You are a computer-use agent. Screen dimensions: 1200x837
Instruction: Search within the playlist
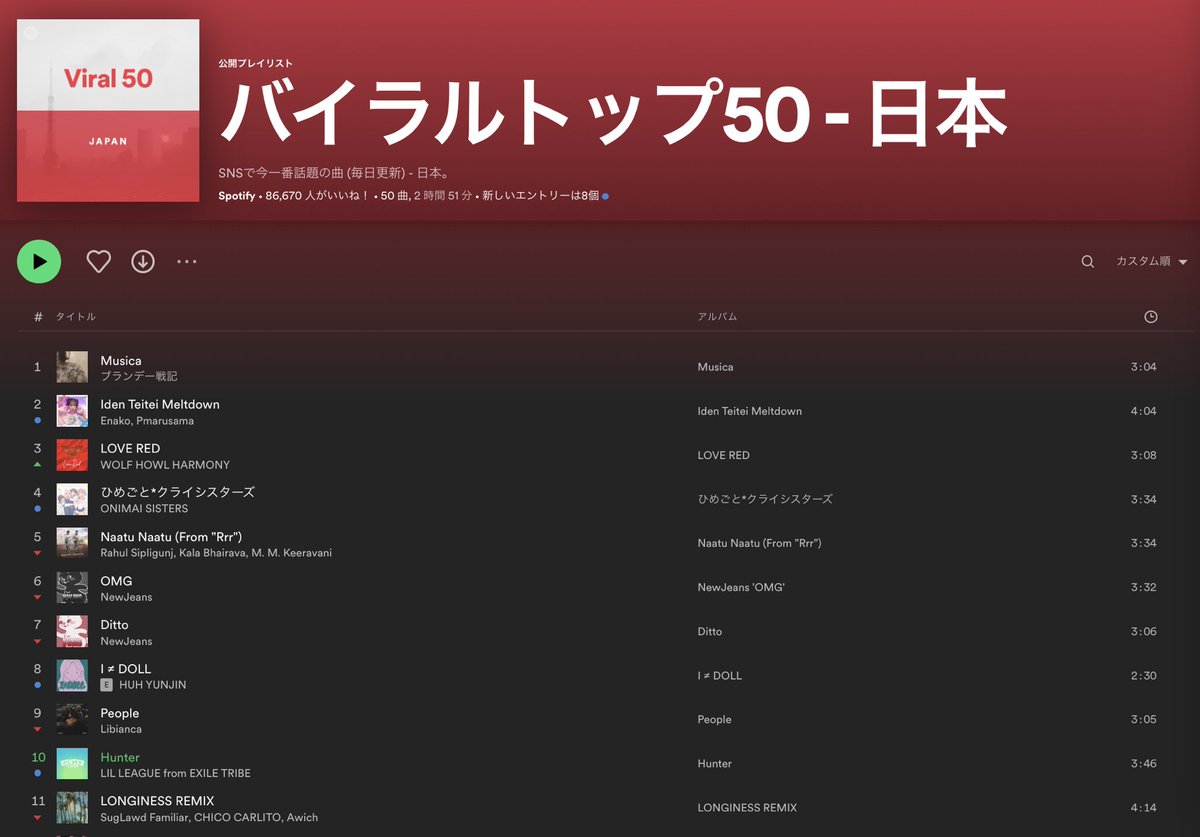pos(1087,262)
